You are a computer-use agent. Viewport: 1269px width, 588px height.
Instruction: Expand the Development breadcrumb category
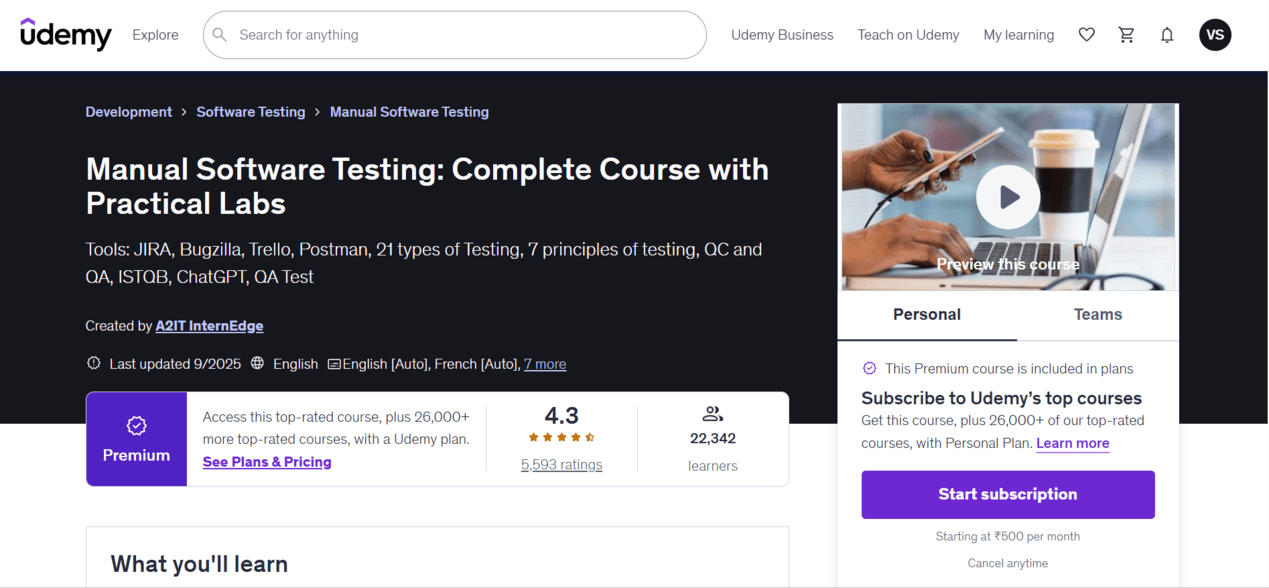(128, 111)
